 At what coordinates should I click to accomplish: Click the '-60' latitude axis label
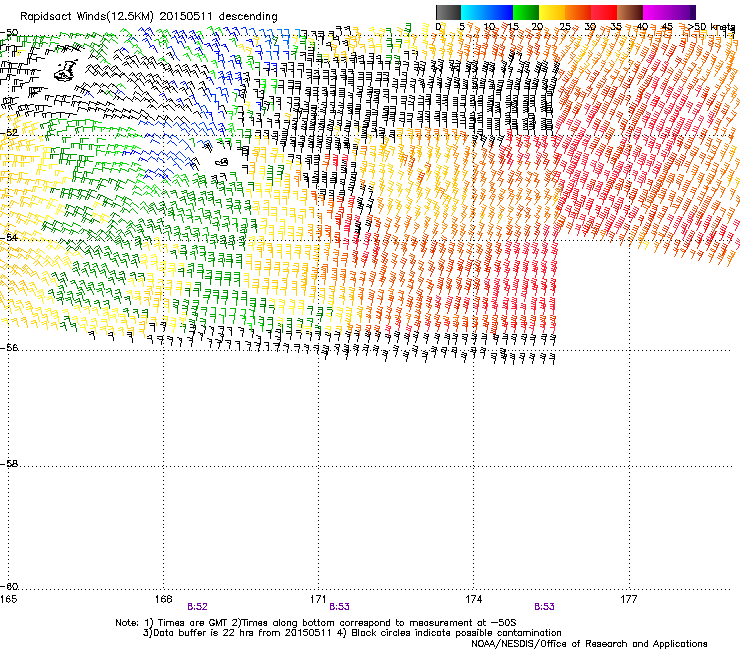9,587
